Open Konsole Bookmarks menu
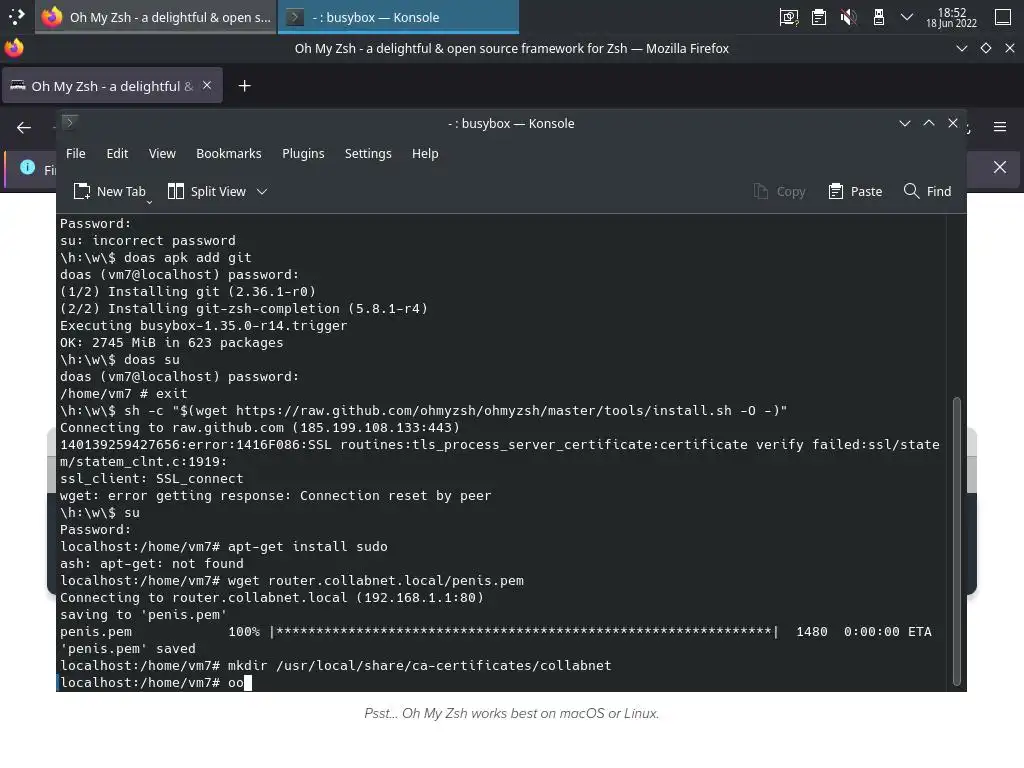Viewport: 1024px width, 768px height. pos(229,153)
